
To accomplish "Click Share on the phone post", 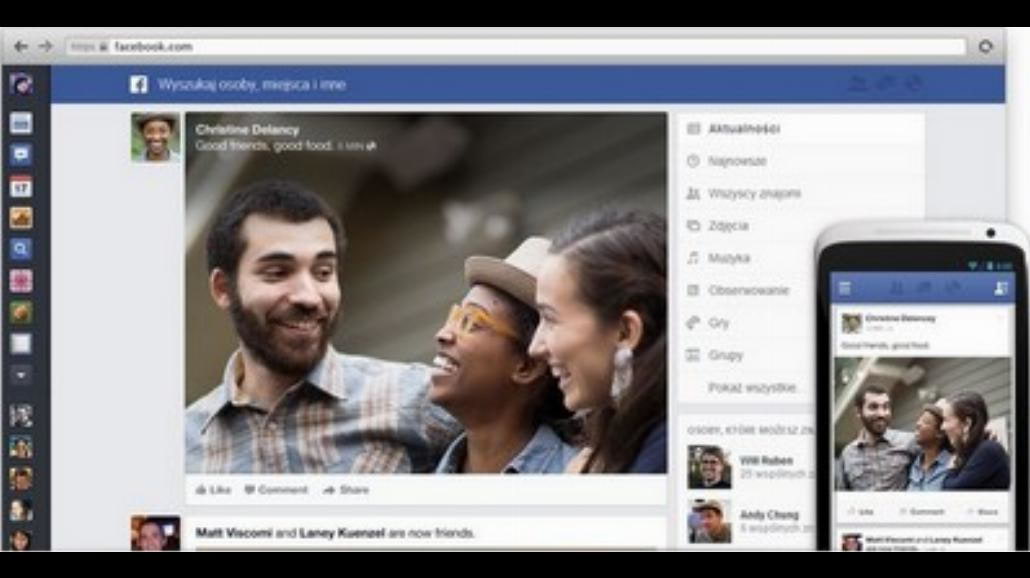I will [983, 511].
